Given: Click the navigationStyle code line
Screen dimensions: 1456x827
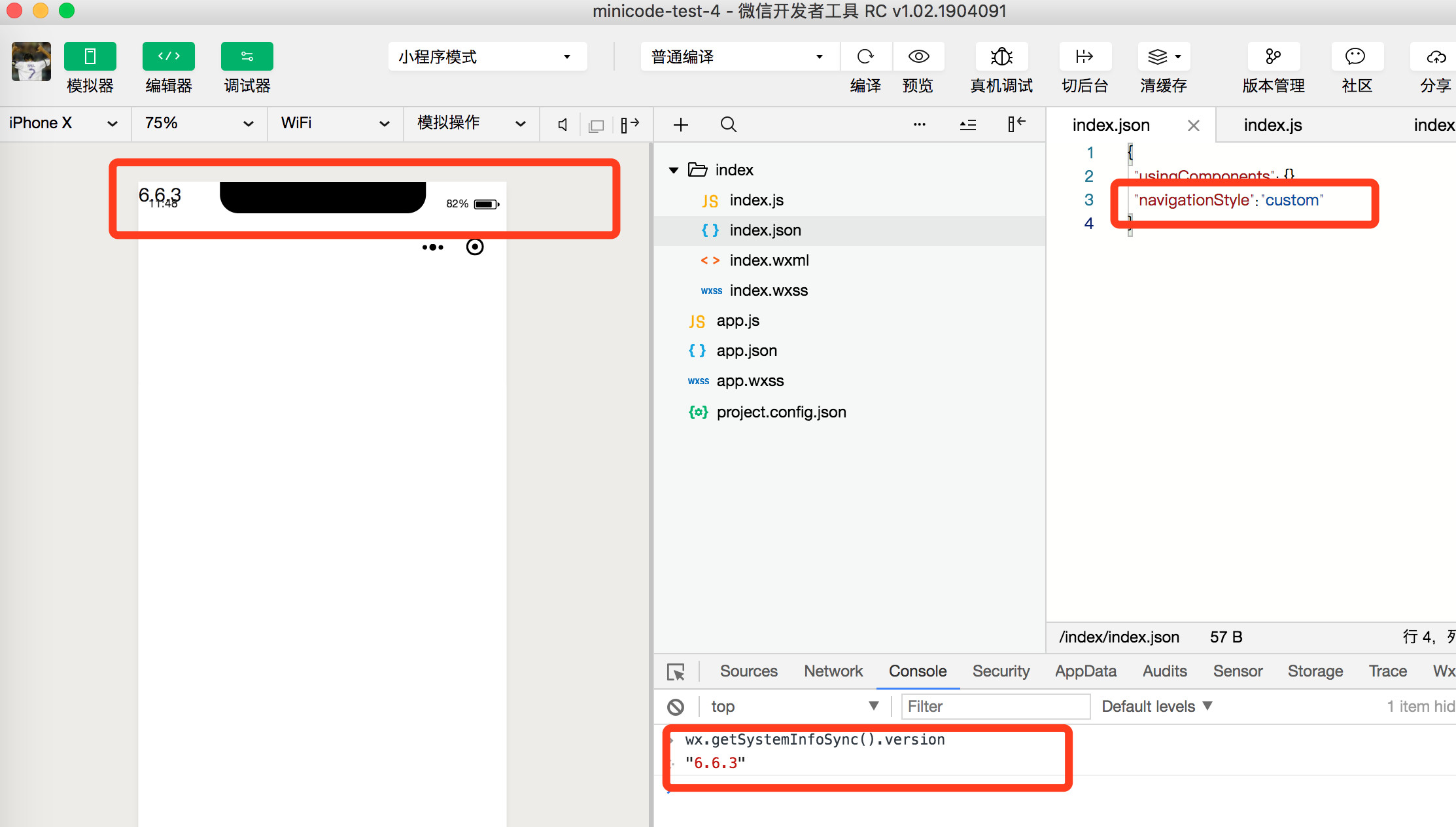Looking at the screenshot, I should (x=1228, y=200).
